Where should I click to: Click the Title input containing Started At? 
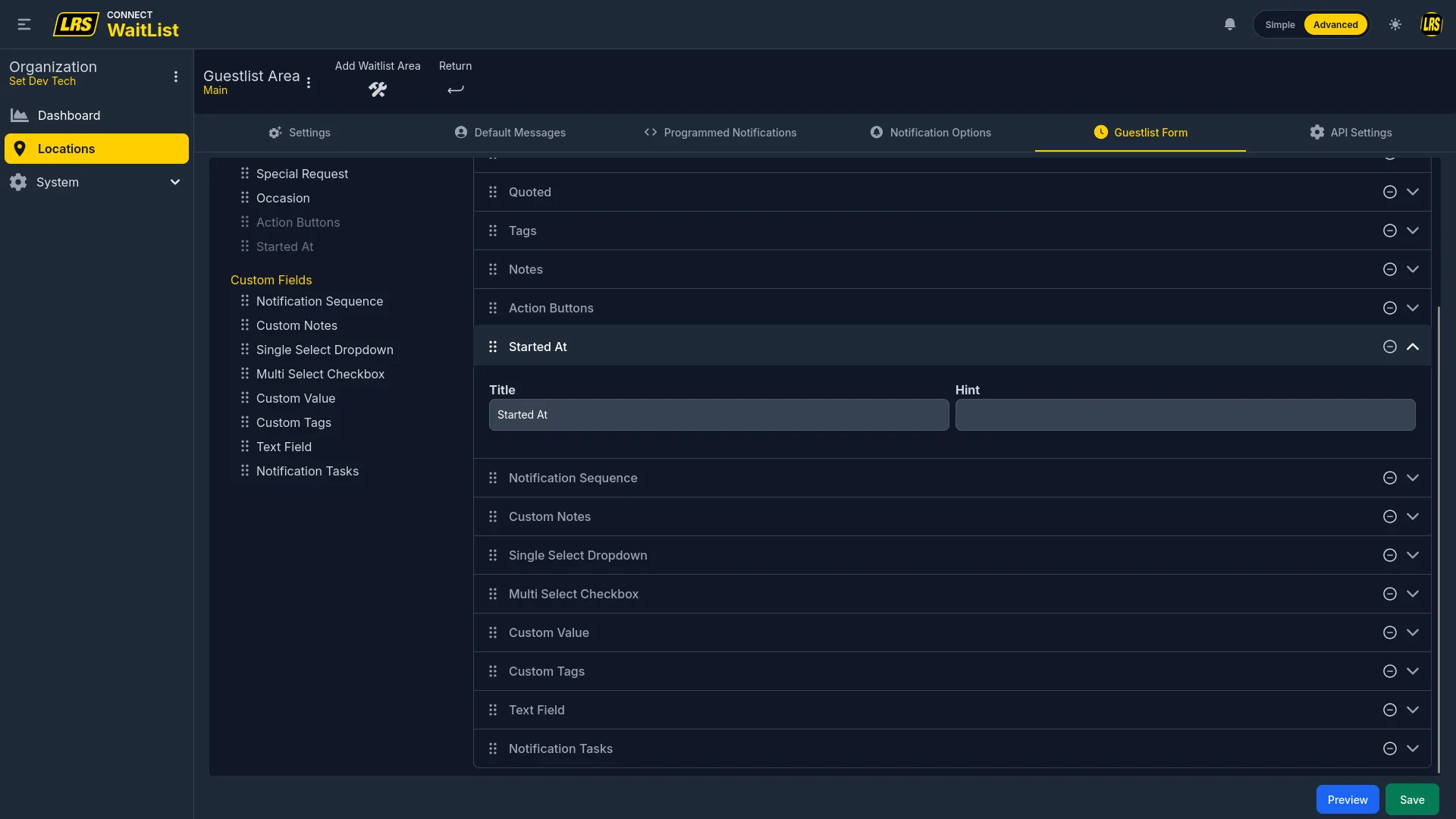point(719,415)
